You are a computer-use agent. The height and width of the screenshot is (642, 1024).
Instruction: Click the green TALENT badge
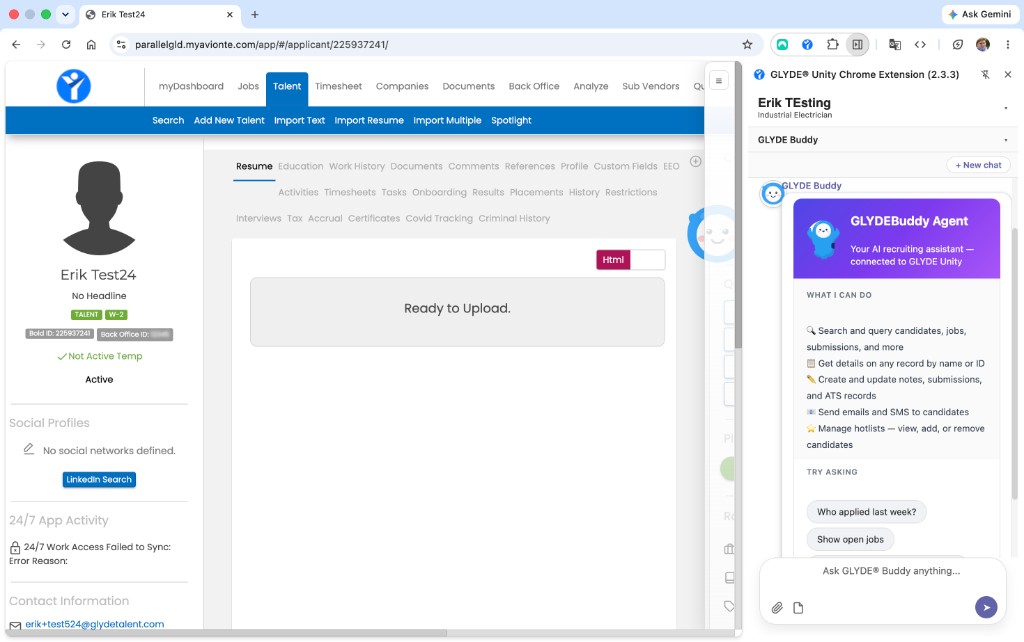86,314
